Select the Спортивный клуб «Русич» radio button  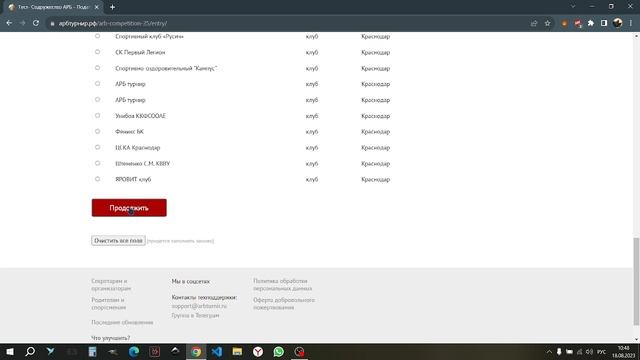coord(97,36)
